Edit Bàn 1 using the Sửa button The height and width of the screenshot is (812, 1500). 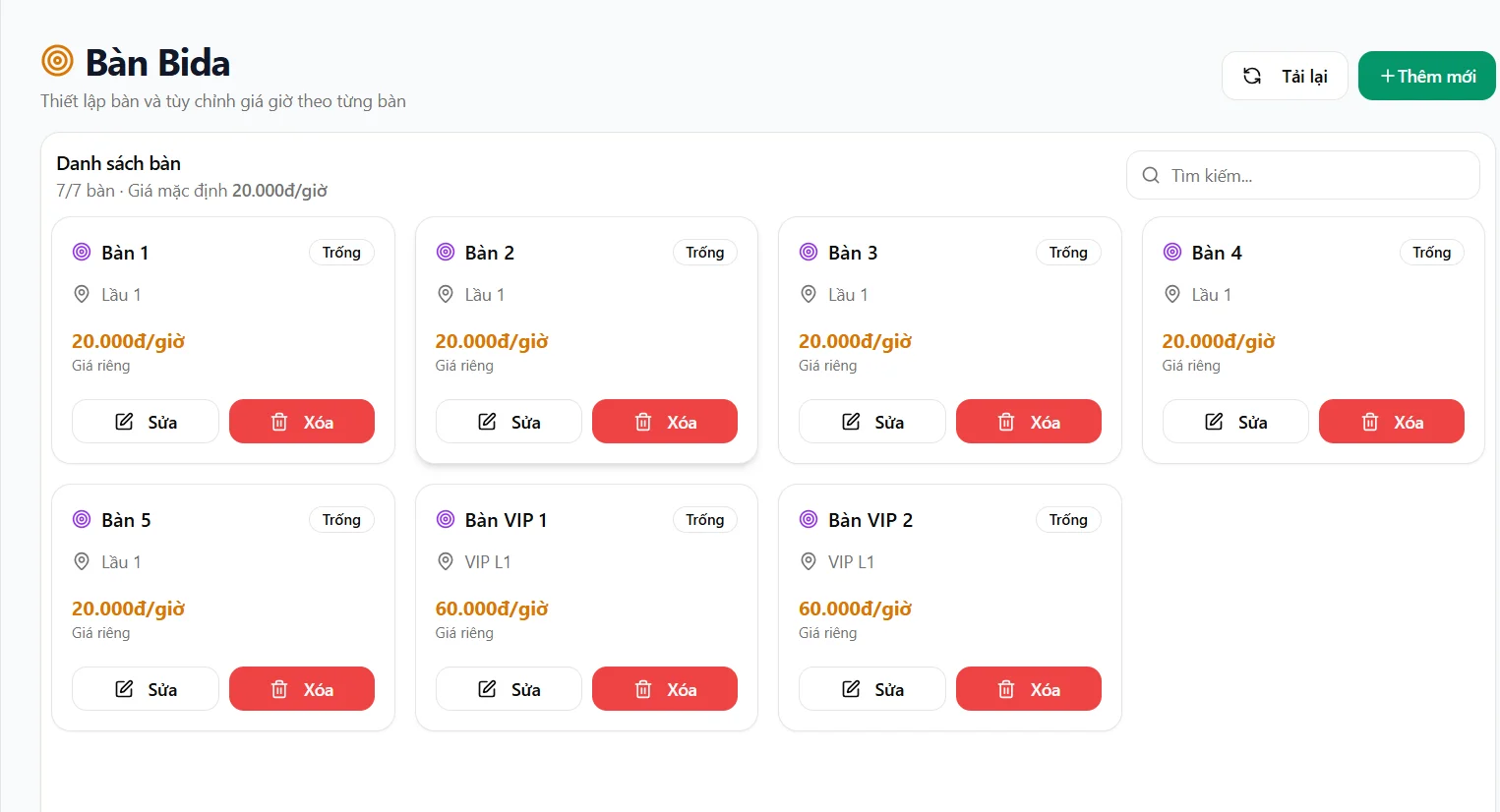(x=146, y=422)
